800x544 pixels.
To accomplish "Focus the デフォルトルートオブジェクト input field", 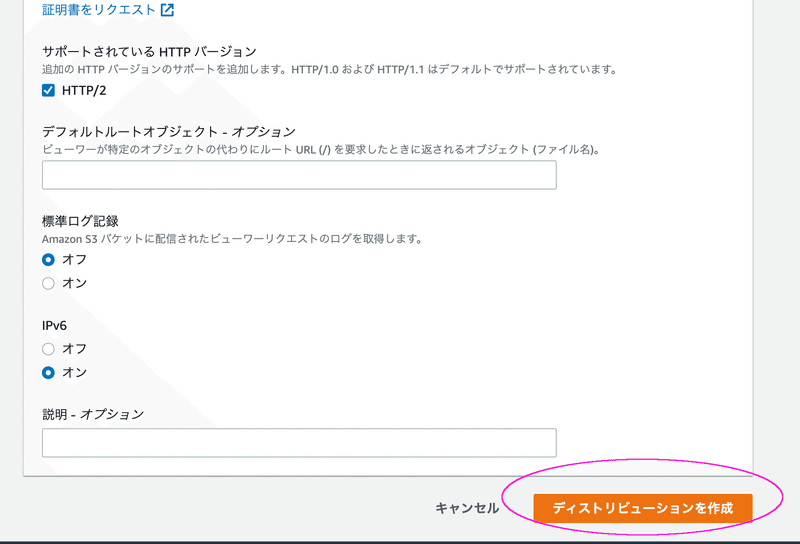I will tap(299, 175).
